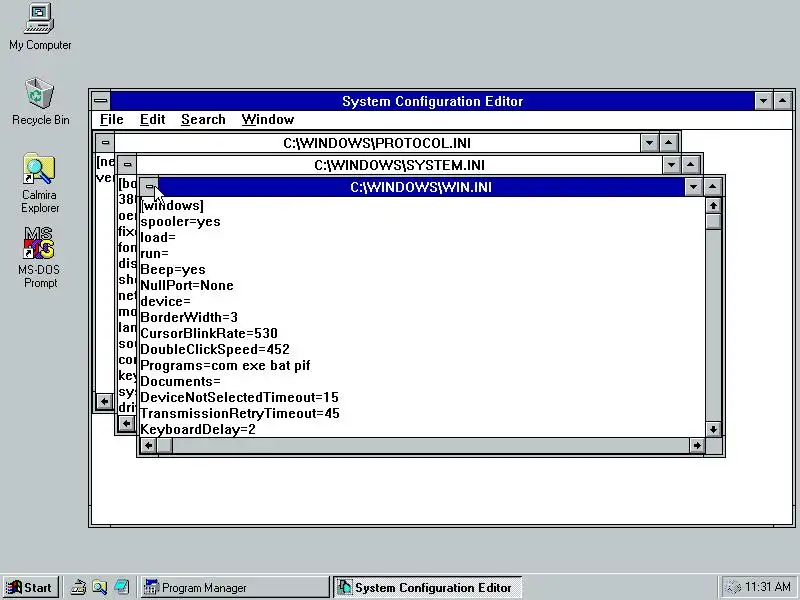Image resolution: width=800 pixels, height=600 pixels.
Task: Click the 11:31 AM taskbar clock
Action: 768,587
